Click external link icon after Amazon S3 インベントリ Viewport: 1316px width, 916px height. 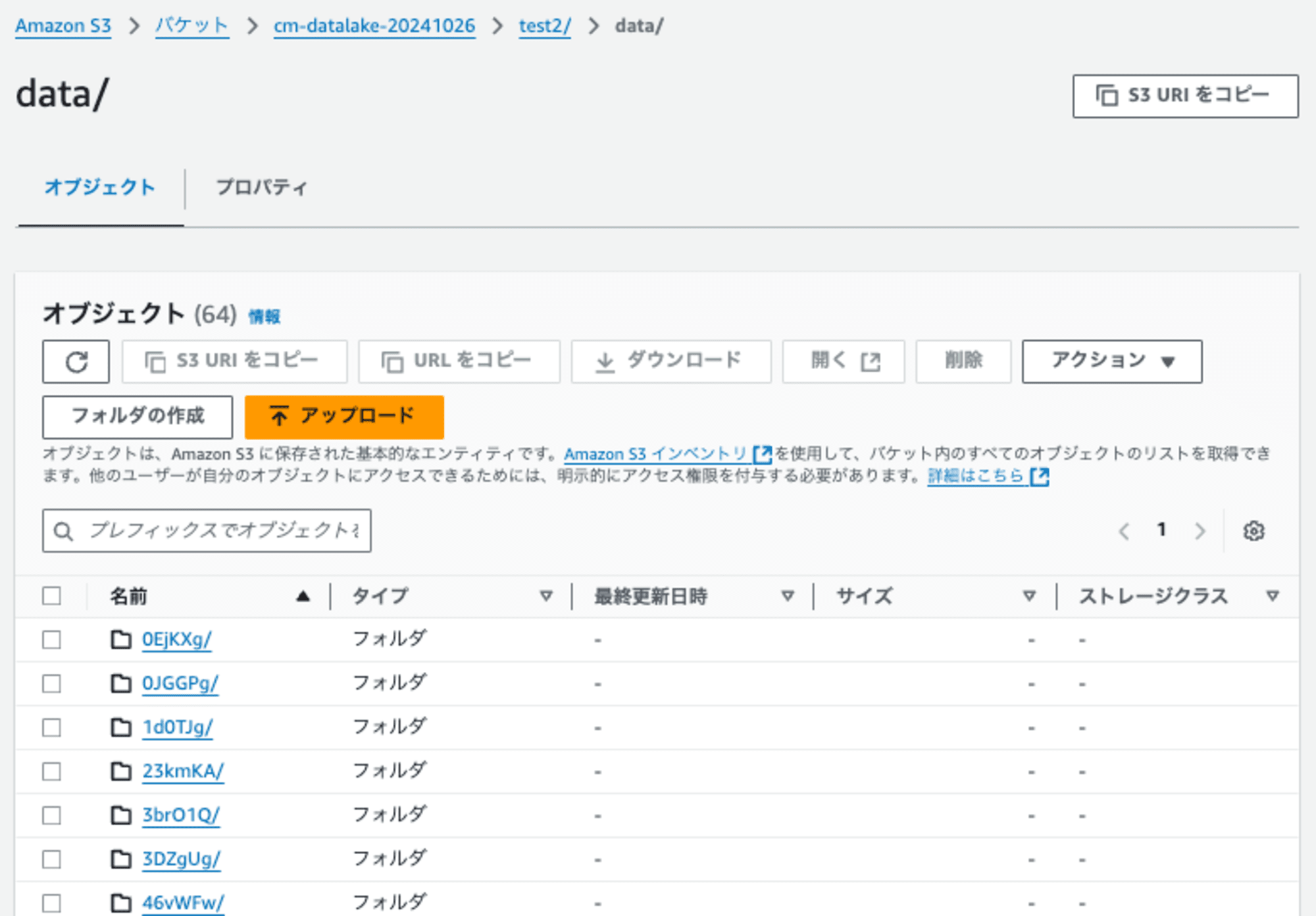click(x=763, y=454)
